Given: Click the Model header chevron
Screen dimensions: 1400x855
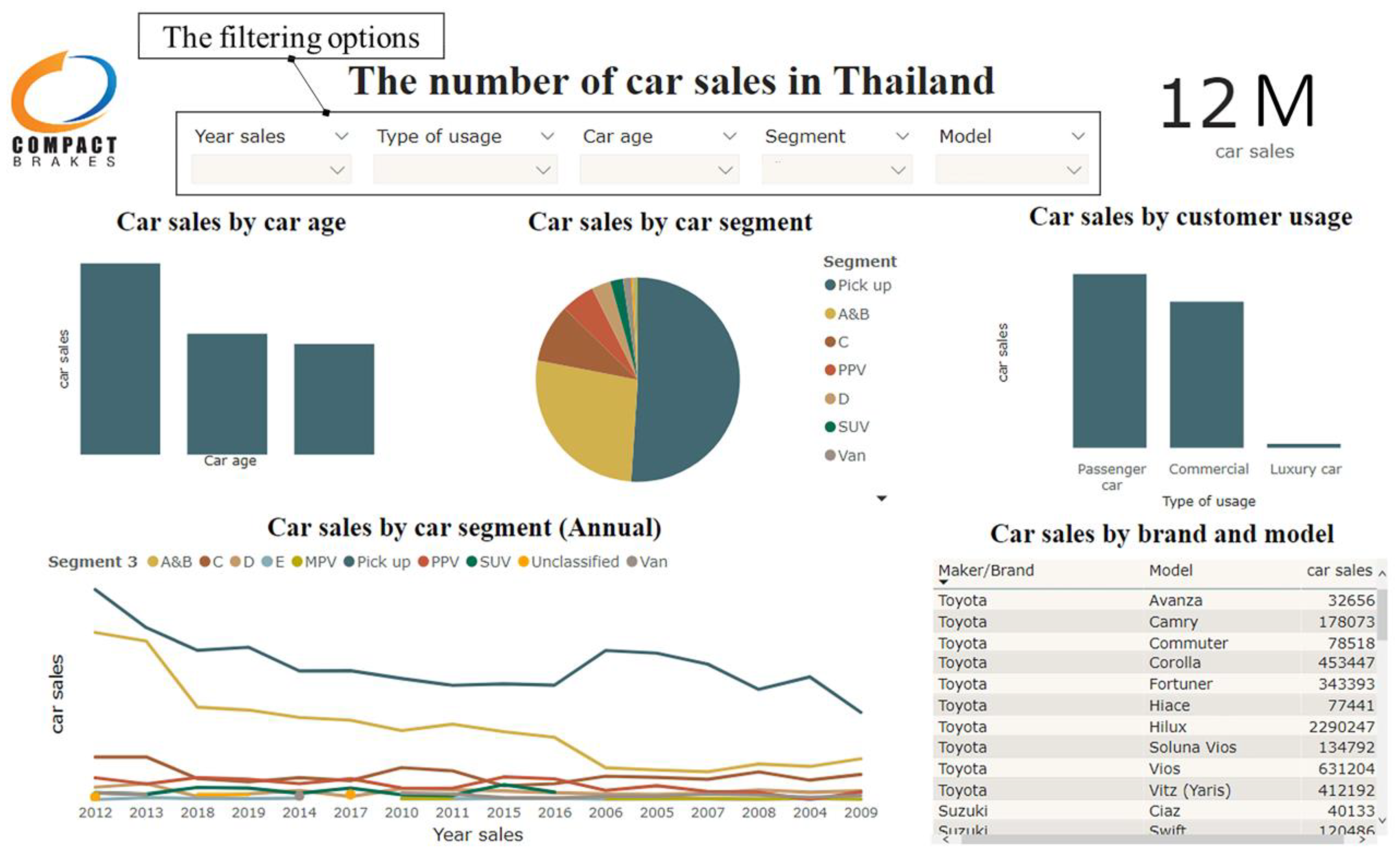Looking at the screenshot, I should pyautogui.click(x=1078, y=136).
